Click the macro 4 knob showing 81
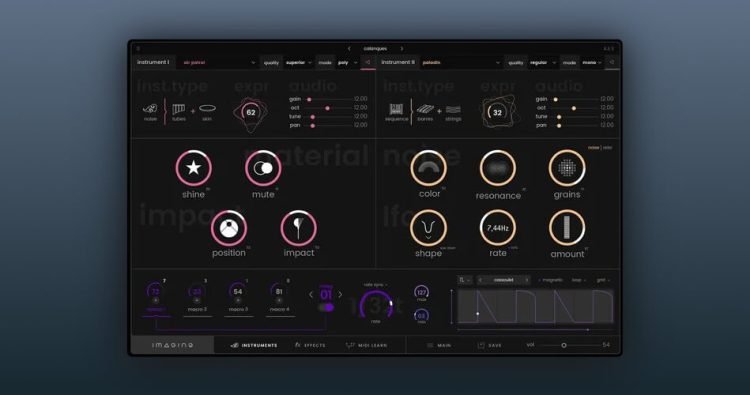750x395 pixels. click(x=279, y=291)
